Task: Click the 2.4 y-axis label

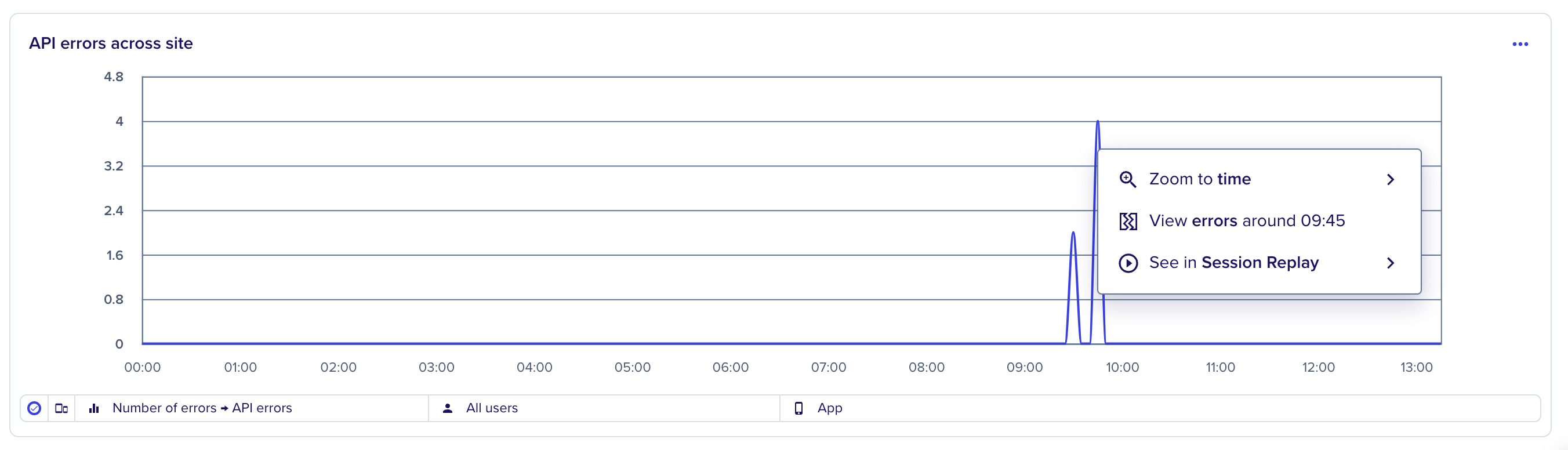Action: coord(114,211)
